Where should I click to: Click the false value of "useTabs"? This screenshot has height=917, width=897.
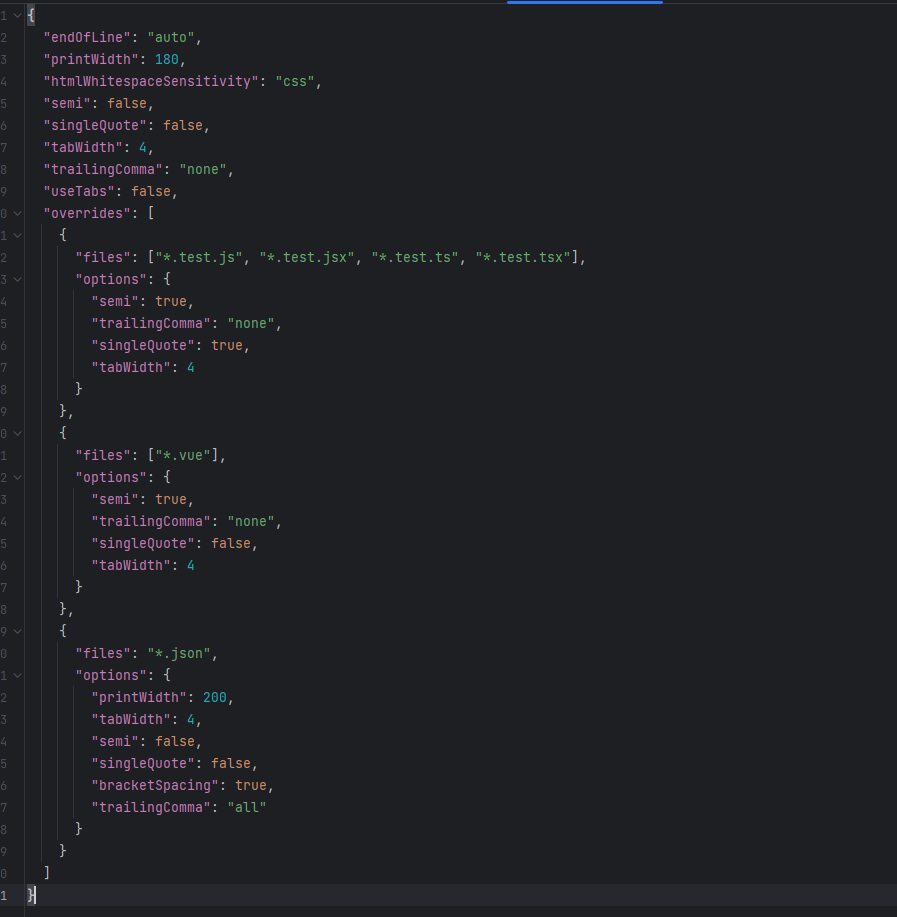(x=151, y=191)
